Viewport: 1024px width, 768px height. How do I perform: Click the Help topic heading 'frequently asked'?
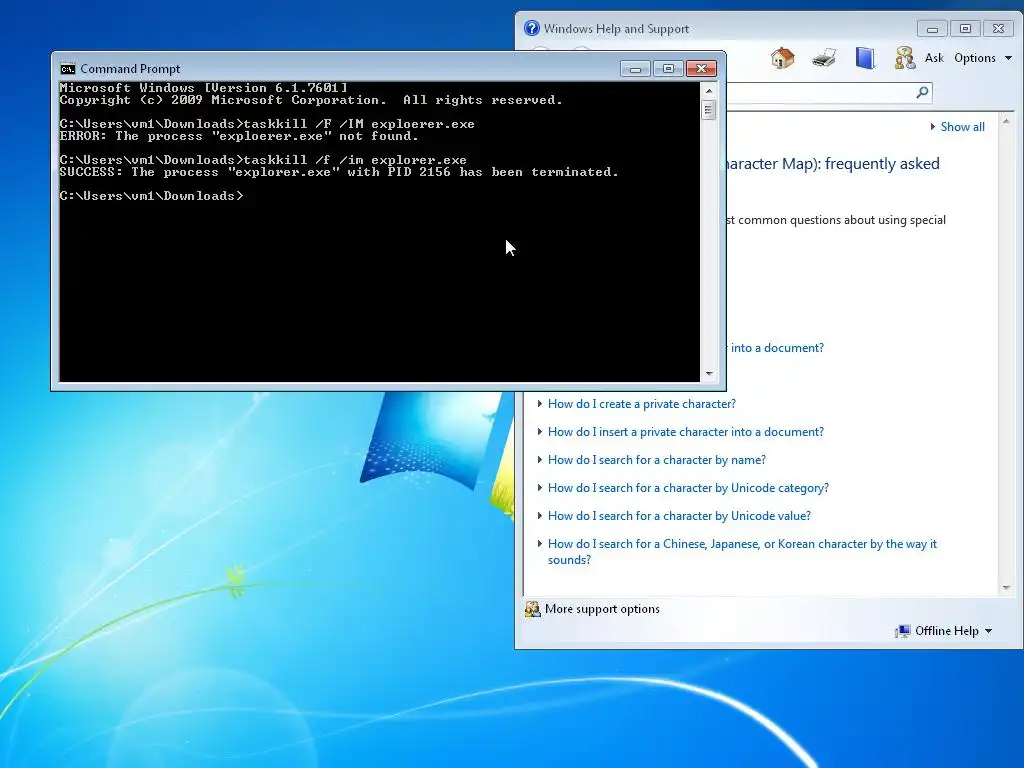882,164
